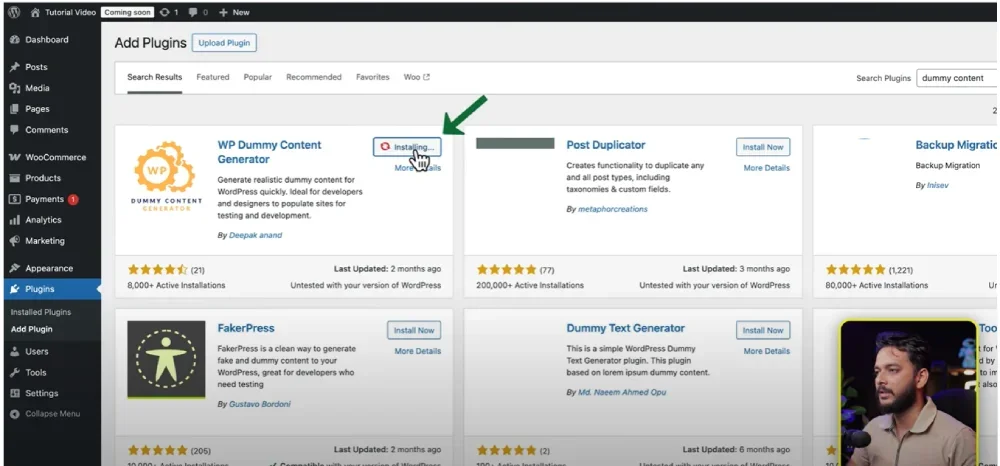Screen dimensions: 1000x466
Task: Click the Installing button for WP Dummy Content
Action: pos(407,147)
